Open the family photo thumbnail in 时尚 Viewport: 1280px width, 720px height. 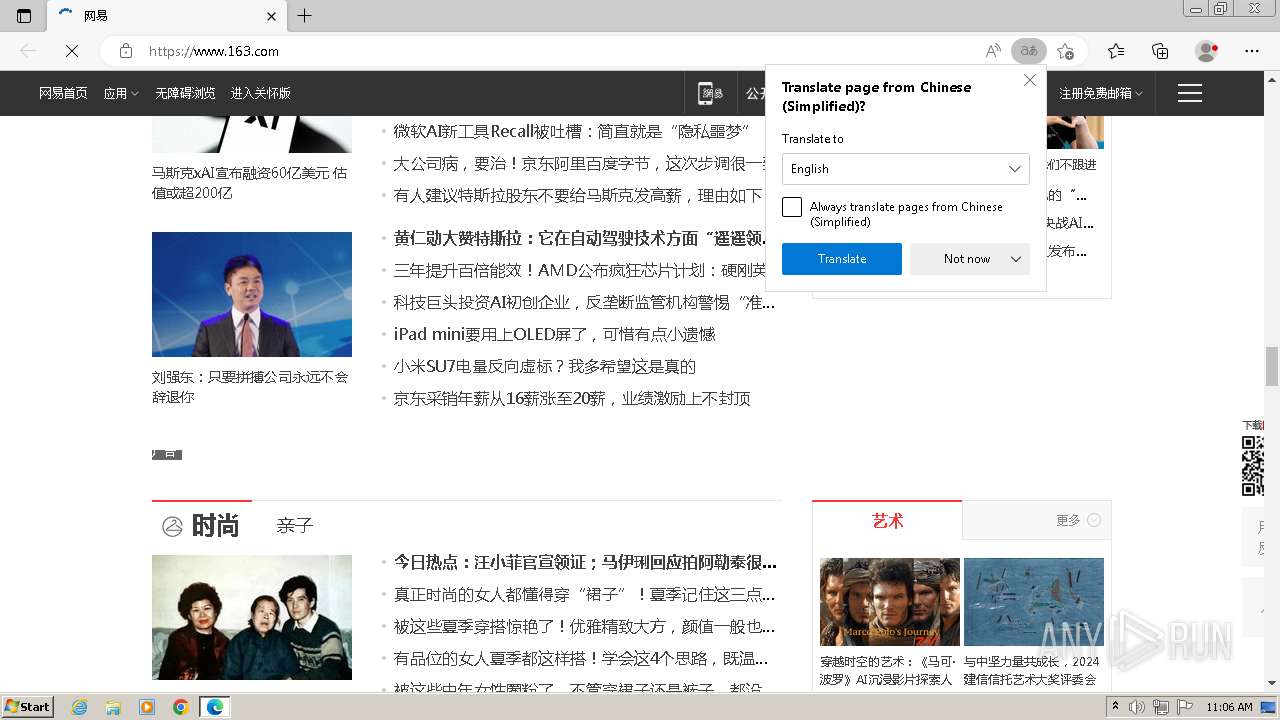(252, 617)
